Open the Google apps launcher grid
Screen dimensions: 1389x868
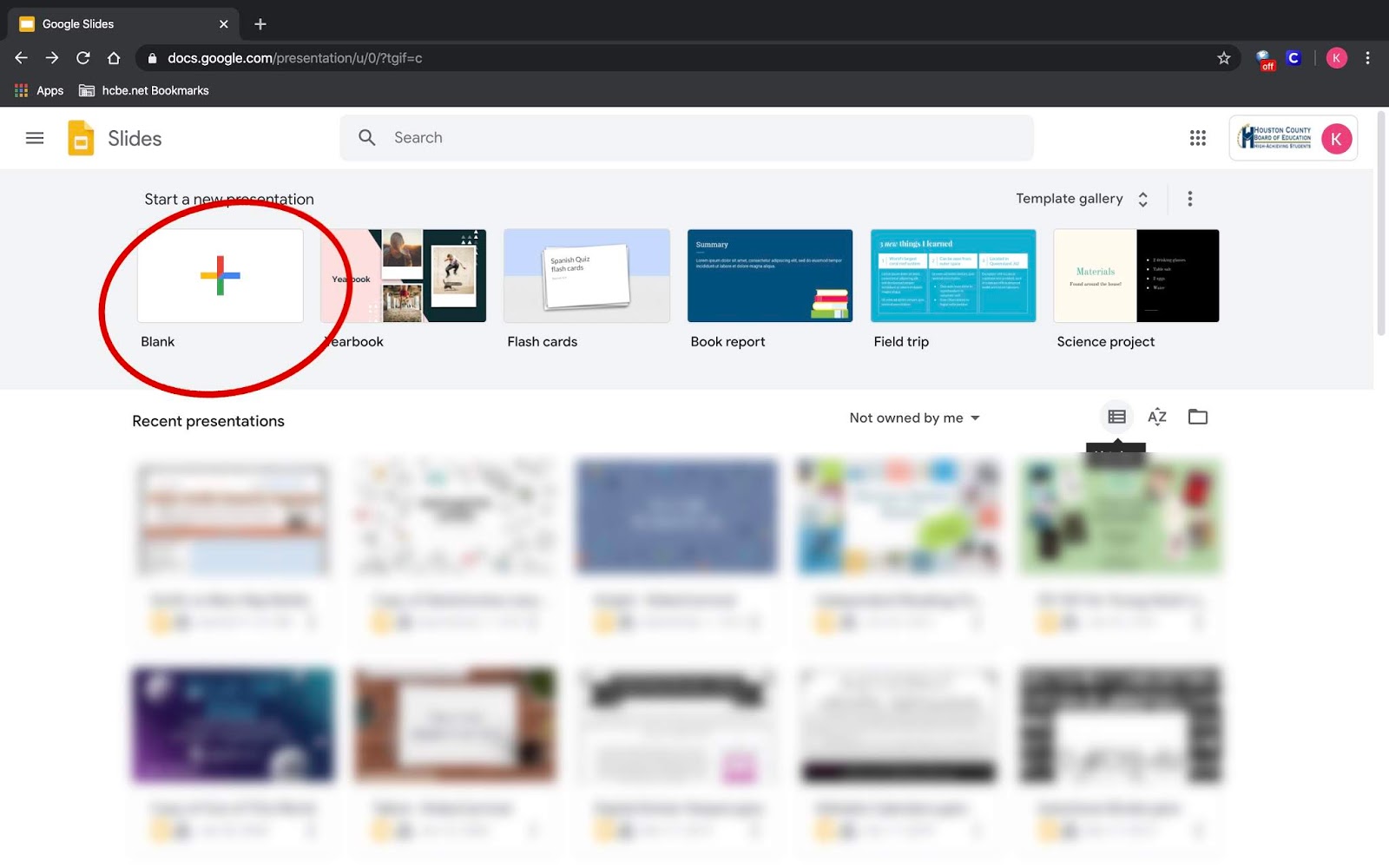tap(1198, 138)
